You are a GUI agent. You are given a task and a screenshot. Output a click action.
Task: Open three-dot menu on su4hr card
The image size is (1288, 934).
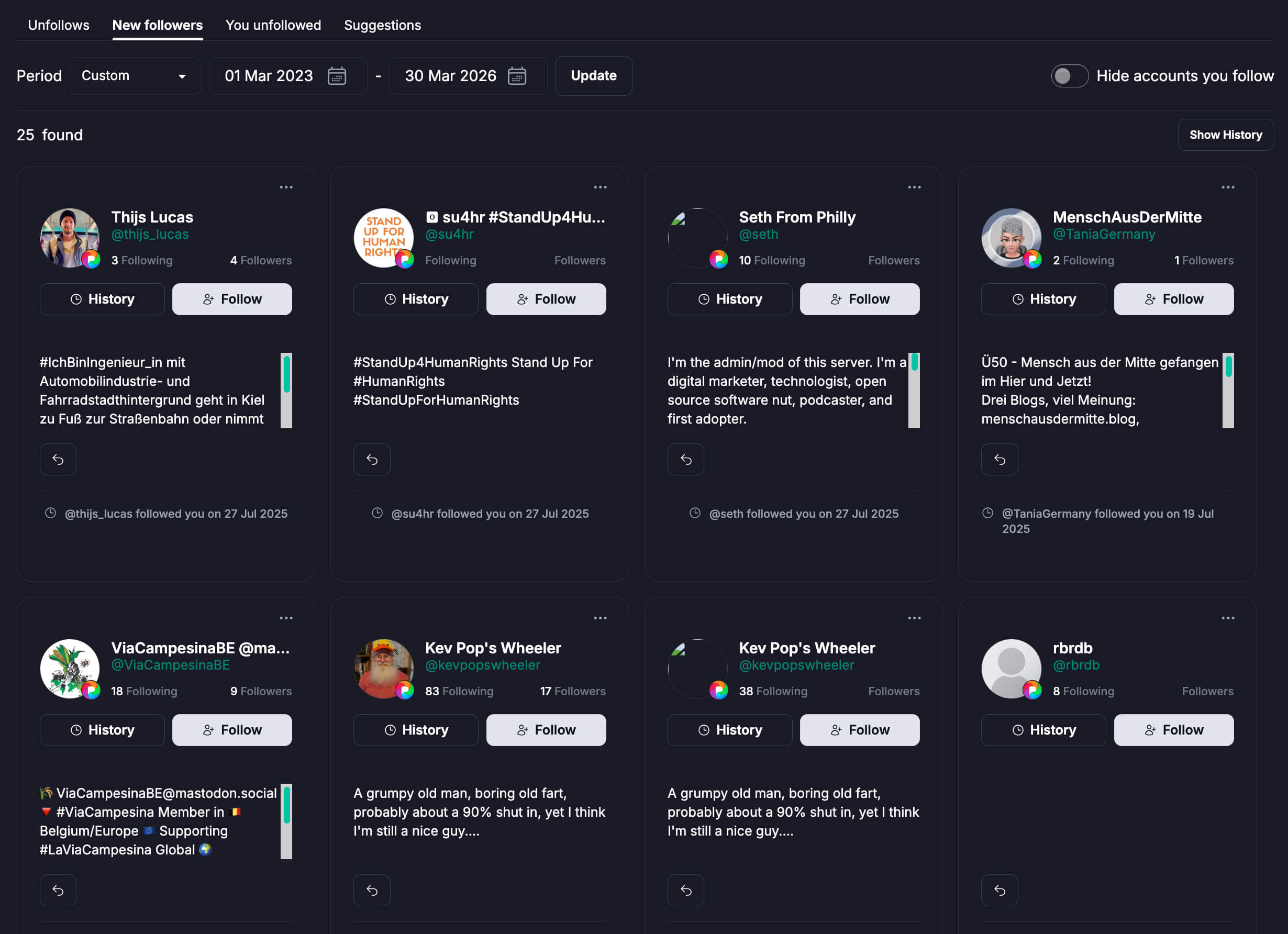(599, 187)
